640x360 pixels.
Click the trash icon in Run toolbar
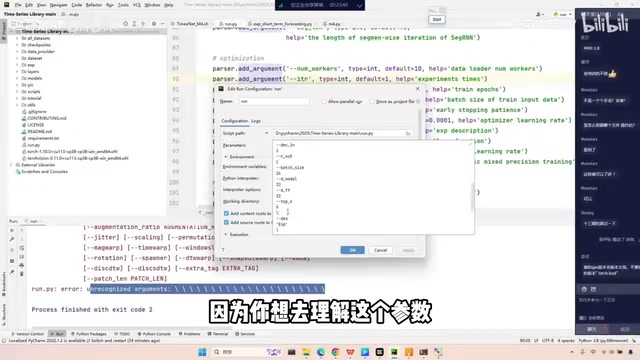pyautogui.click(x=22, y=273)
